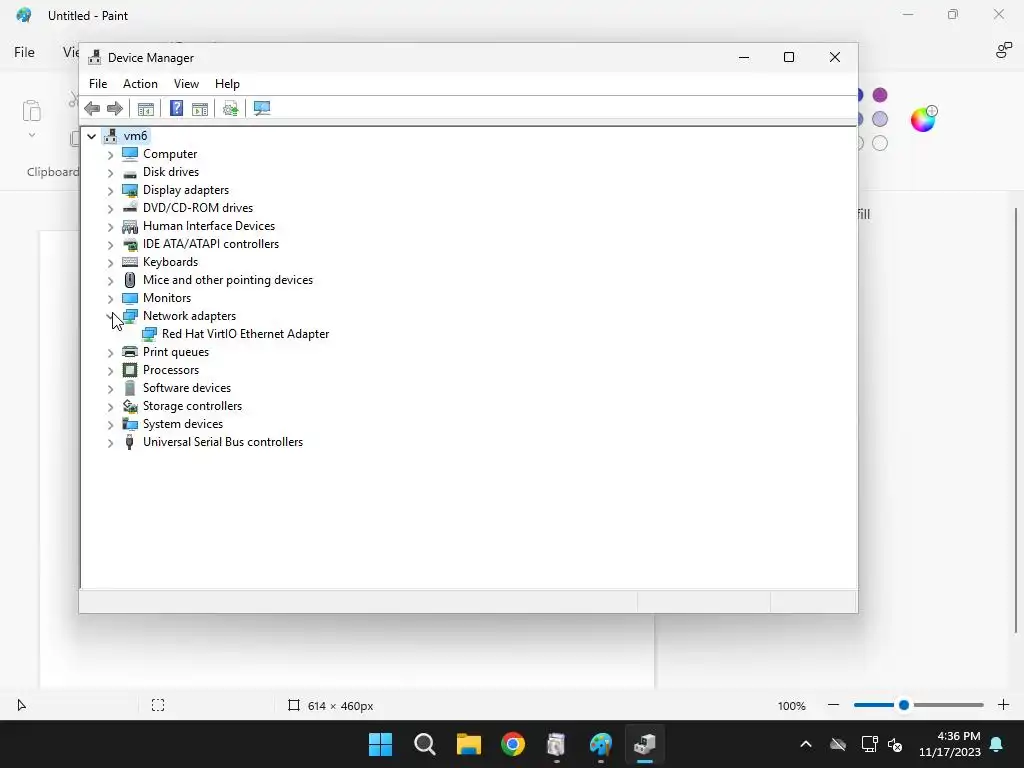Select the Software devices row

click(187, 388)
